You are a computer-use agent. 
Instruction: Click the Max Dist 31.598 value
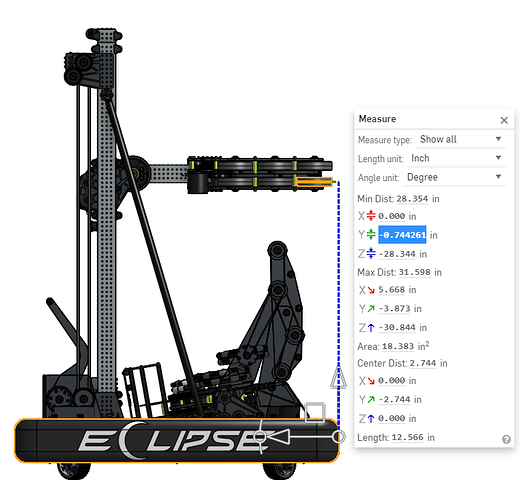pos(414,272)
